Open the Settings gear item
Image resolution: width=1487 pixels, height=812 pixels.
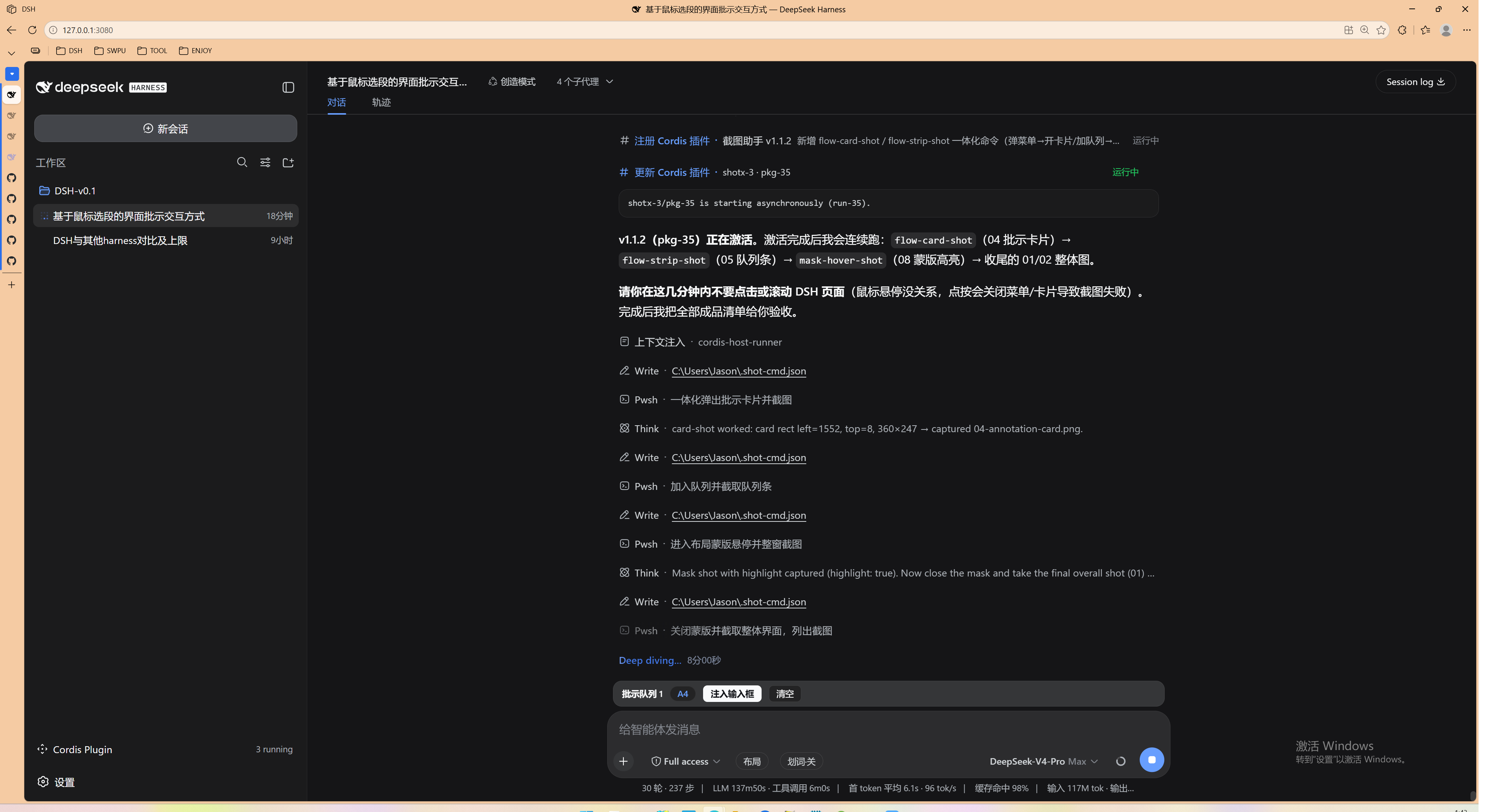click(x=56, y=782)
